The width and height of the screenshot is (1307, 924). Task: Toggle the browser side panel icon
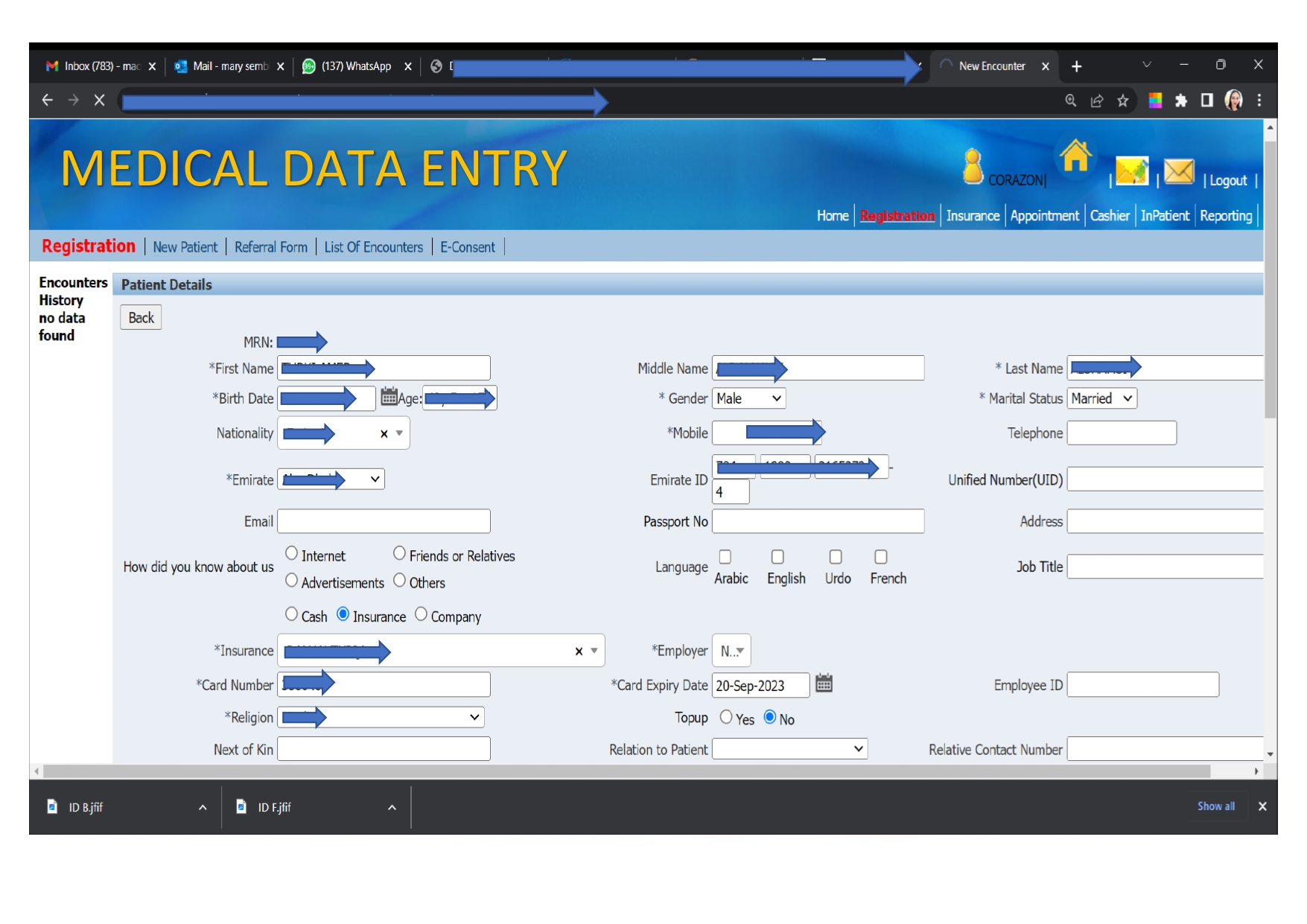click(1207, 101)
